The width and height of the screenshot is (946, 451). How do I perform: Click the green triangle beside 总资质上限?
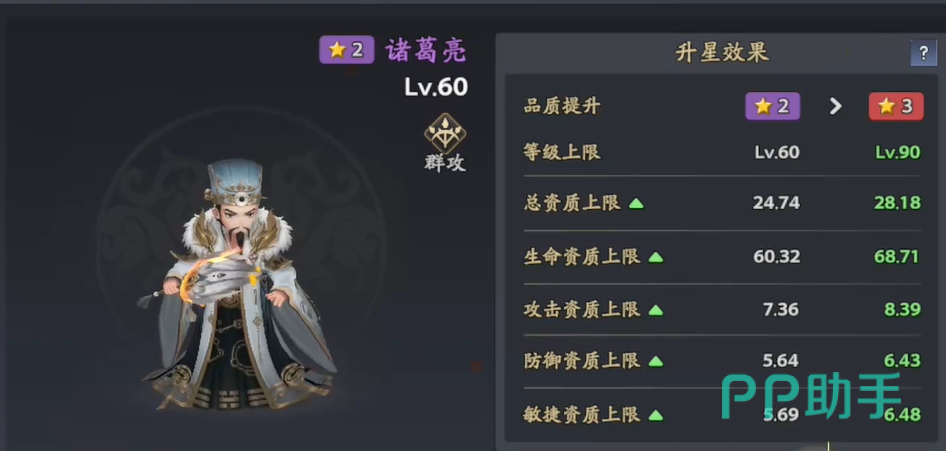636,204
